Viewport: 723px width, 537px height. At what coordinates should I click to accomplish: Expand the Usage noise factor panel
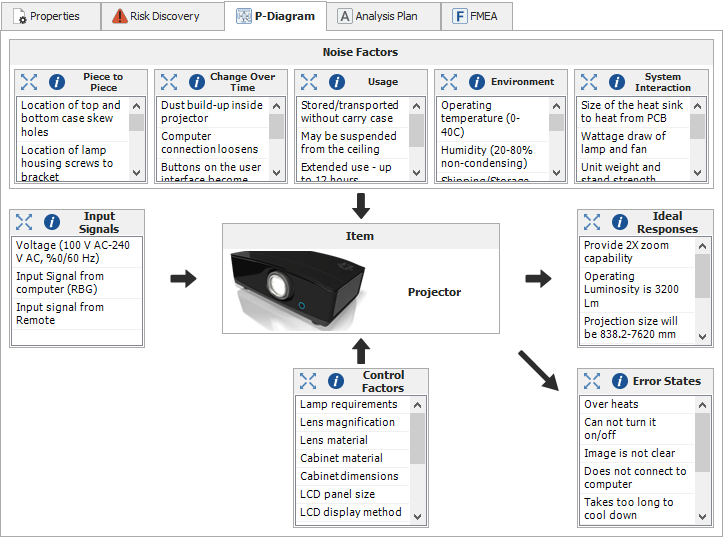pos(309,82)
